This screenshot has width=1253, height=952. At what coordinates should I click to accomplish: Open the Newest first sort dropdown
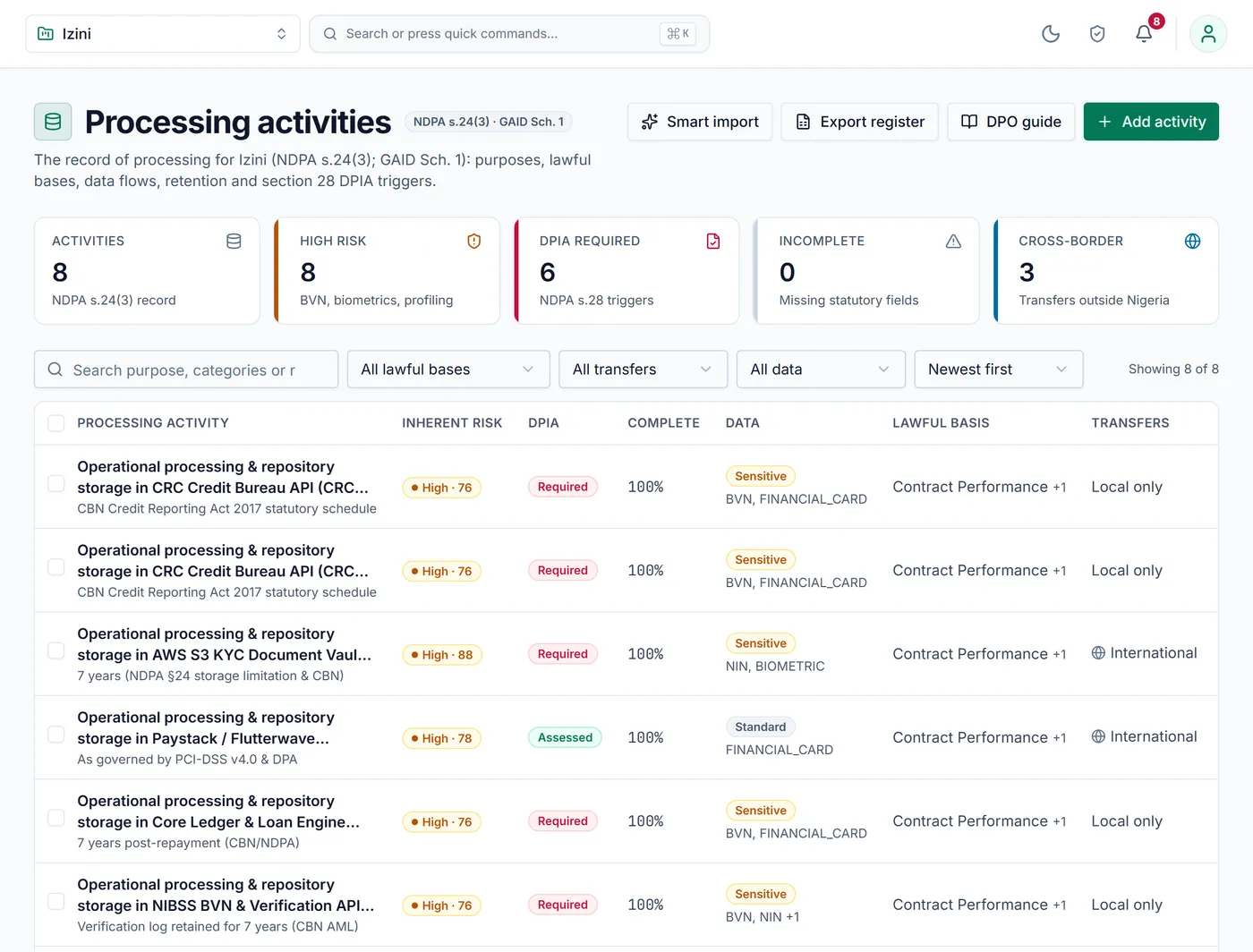pyautogui.click(x=999, y=370)
